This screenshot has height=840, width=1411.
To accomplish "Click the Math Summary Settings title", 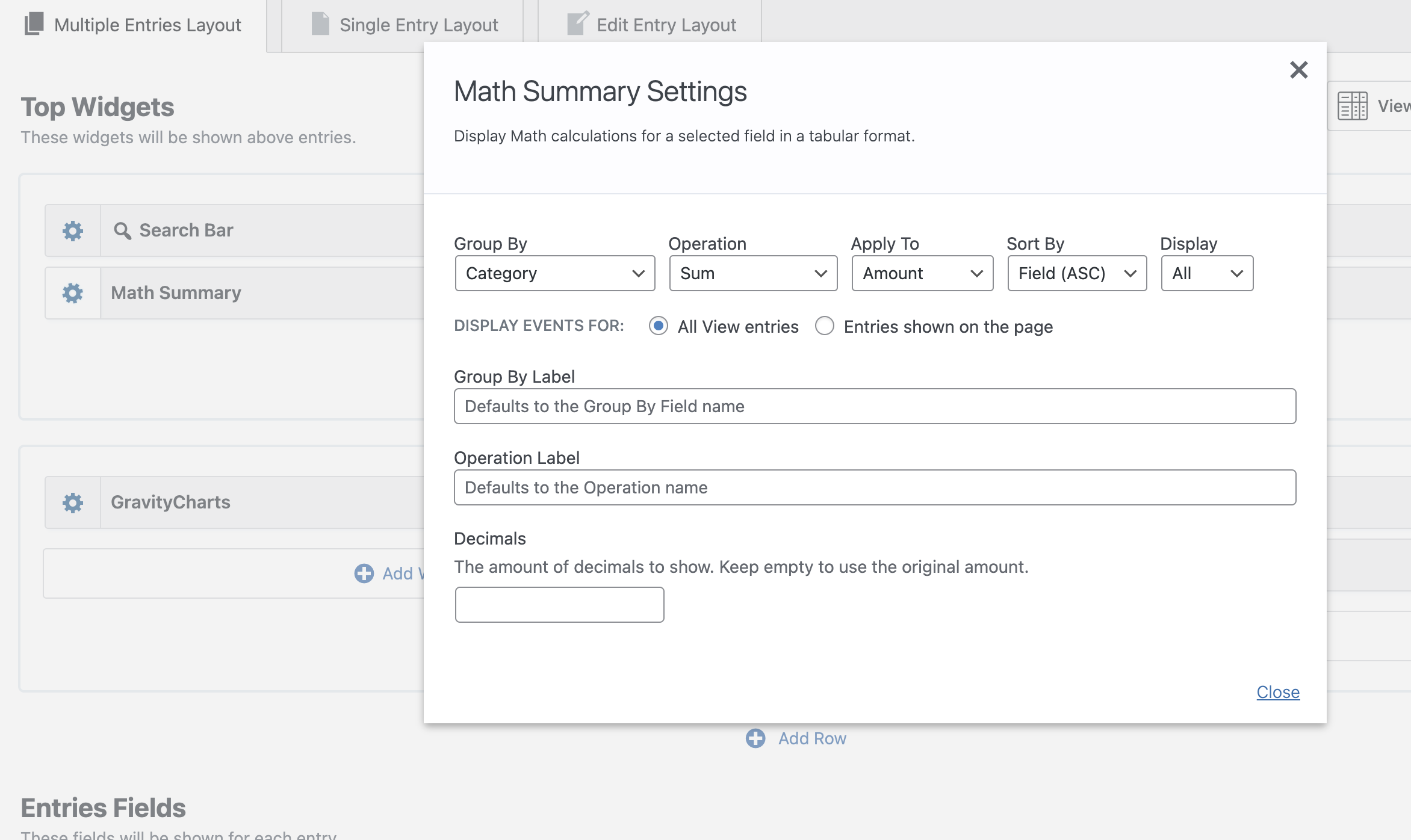I will 600,91.
